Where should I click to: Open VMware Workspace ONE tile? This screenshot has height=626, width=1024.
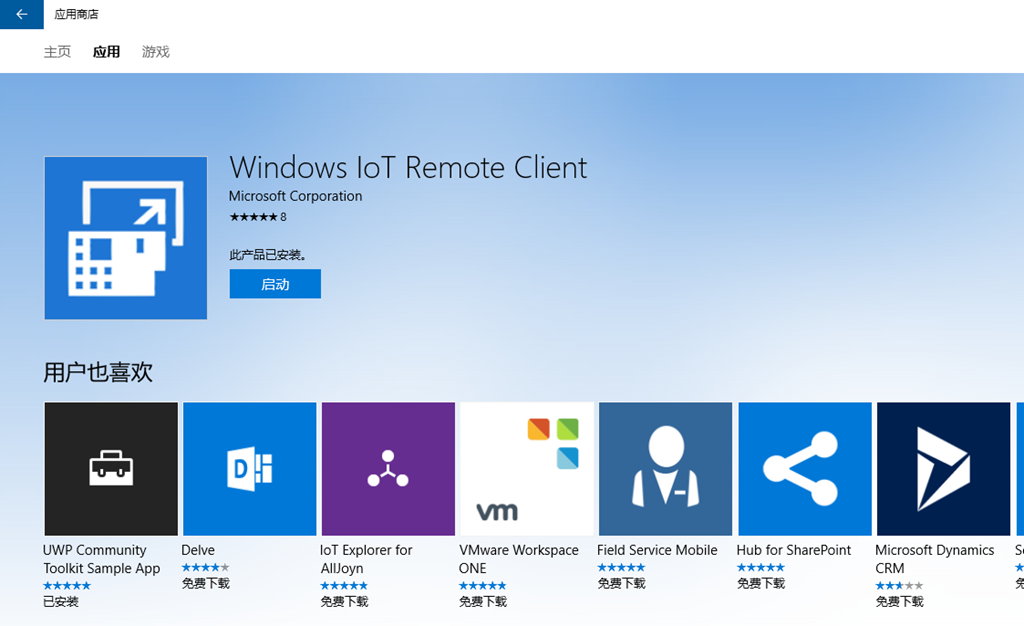(527, 469)
